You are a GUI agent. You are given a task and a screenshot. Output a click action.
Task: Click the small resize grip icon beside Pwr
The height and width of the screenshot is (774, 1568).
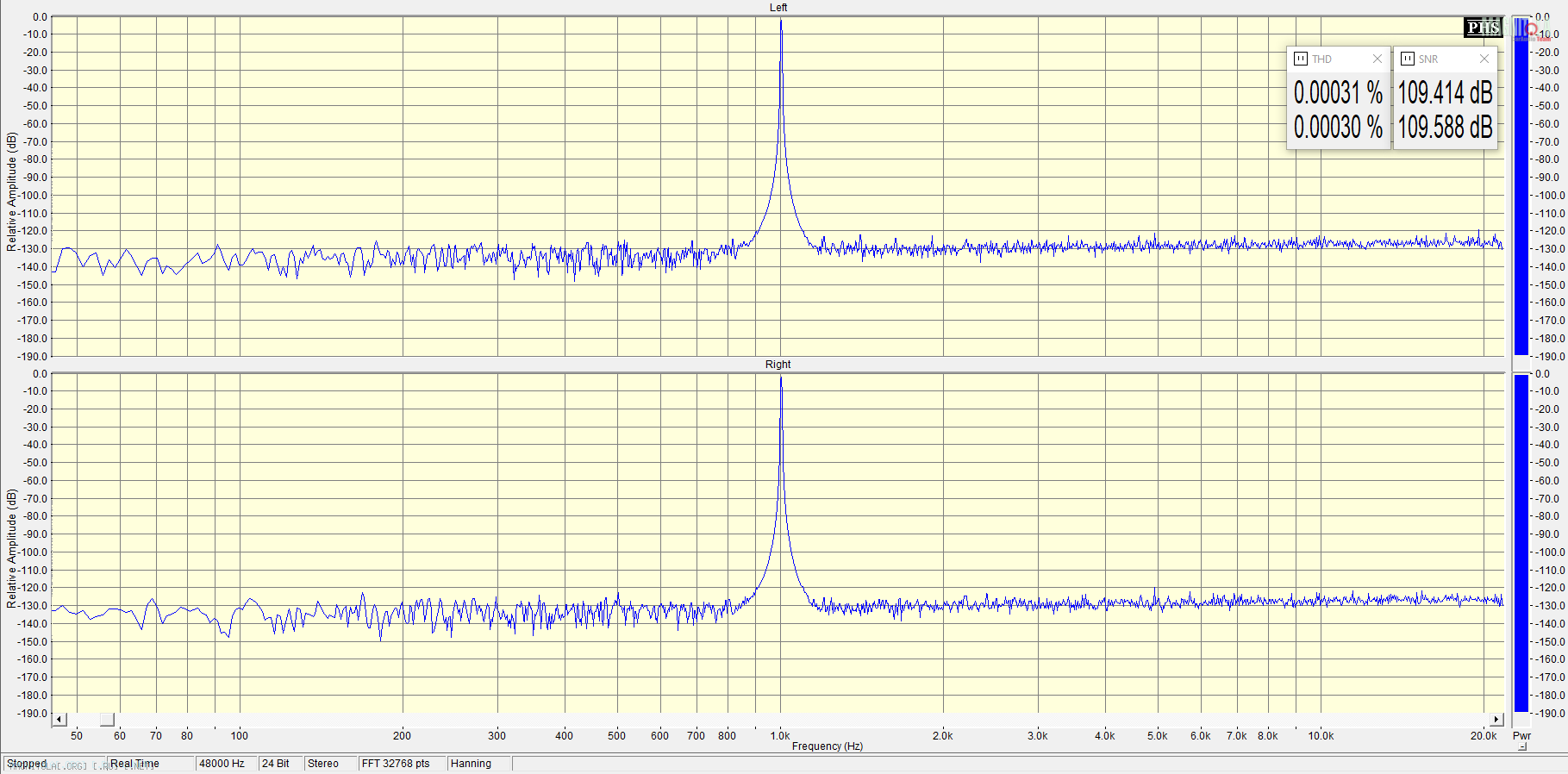1522,747
